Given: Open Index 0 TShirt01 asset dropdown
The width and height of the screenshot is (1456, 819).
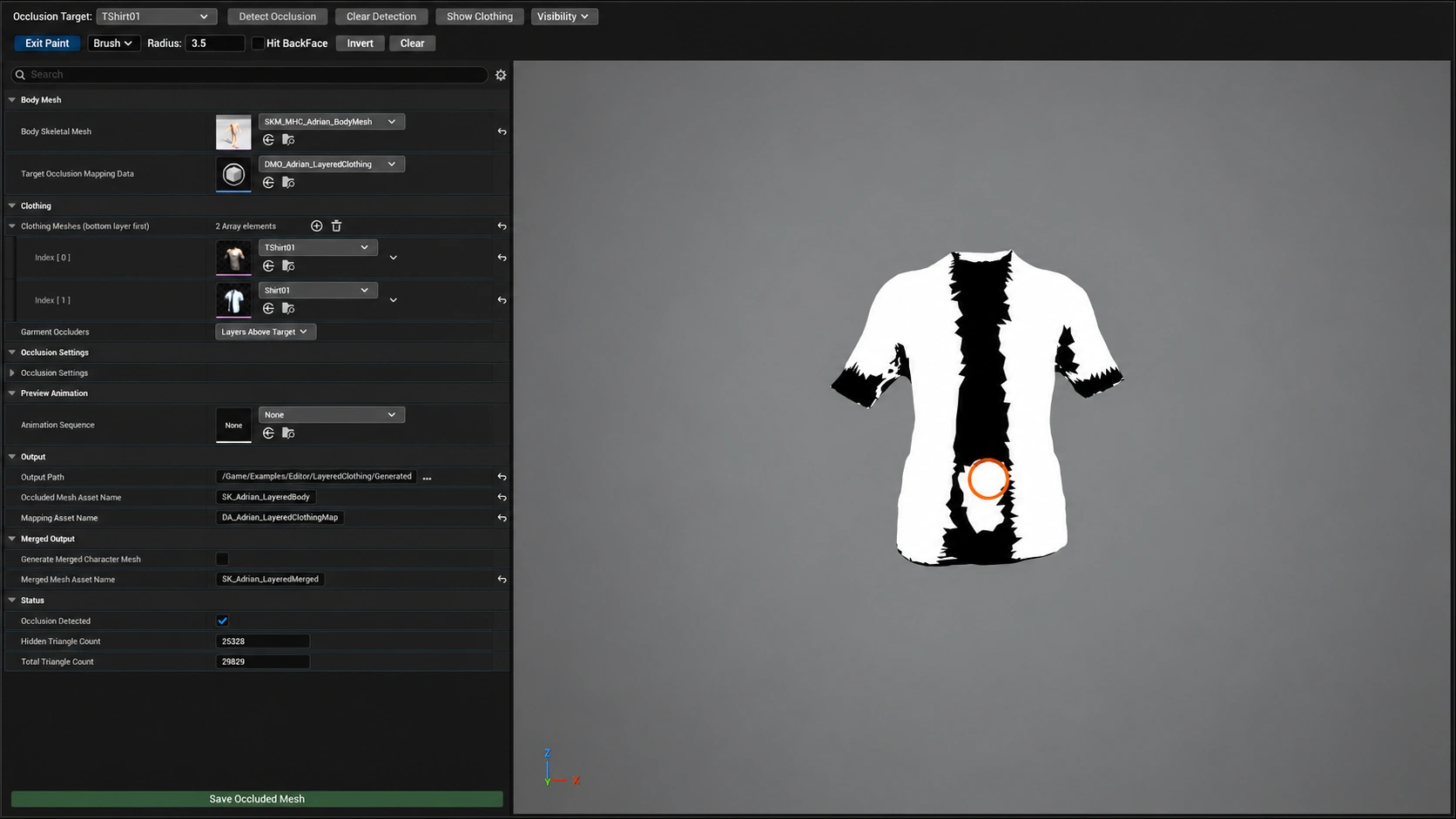Looking at the screenshot, I should click(318, 248).
